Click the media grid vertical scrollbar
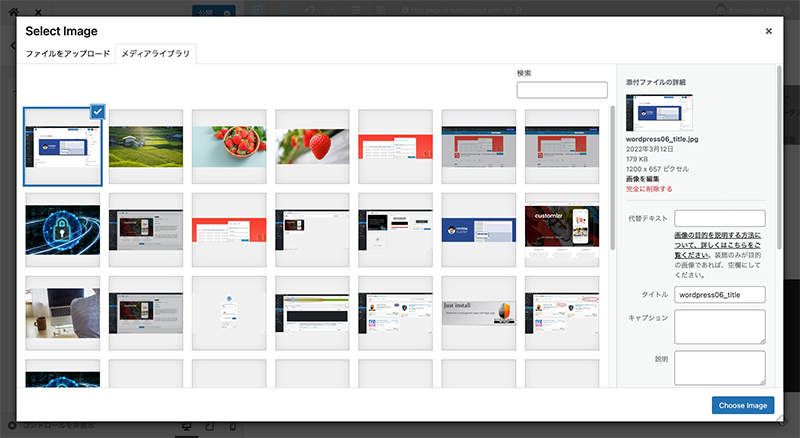The width and height of the screenshot is (800, 438). [613, 180]
